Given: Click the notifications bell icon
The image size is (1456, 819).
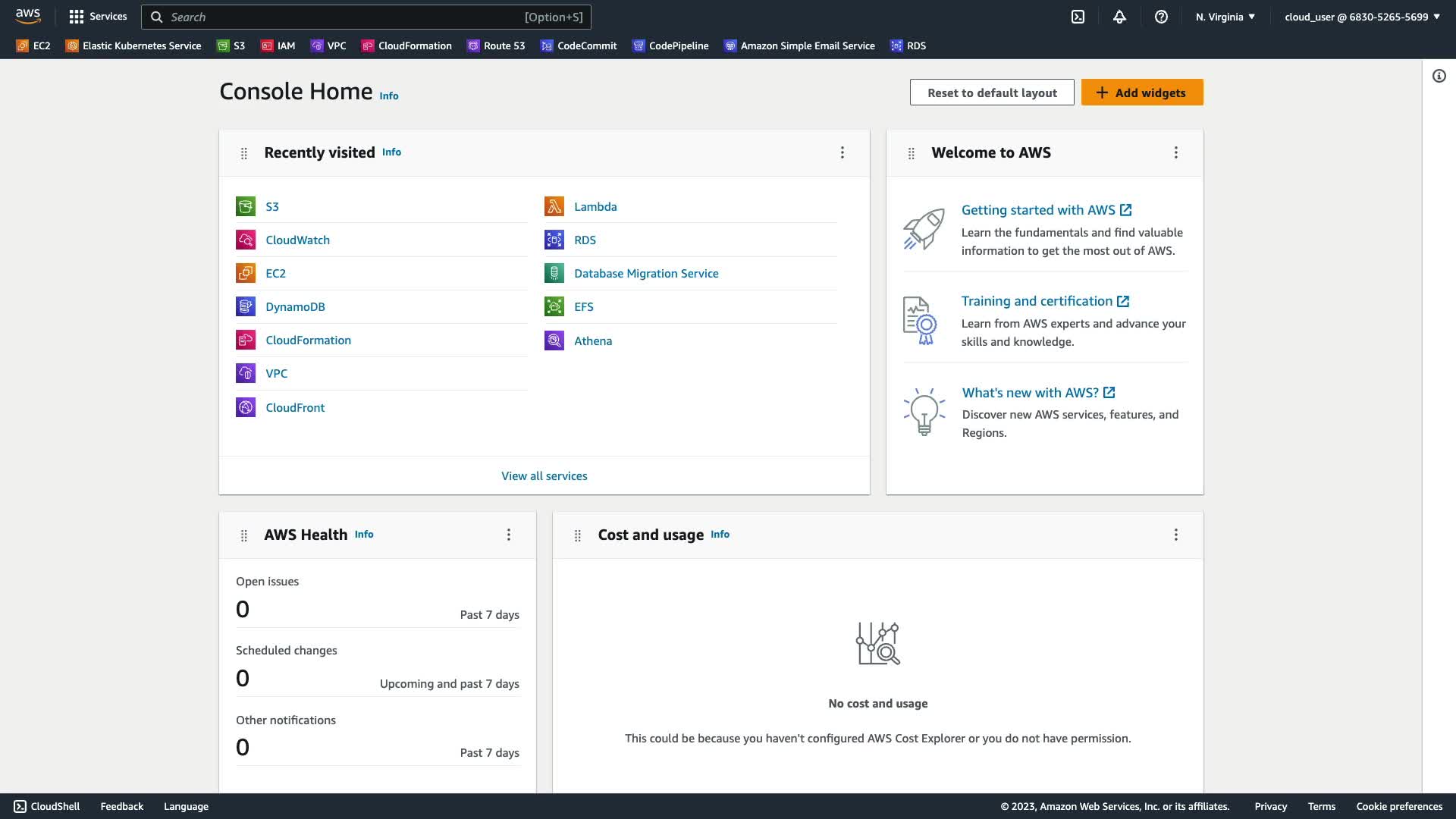Looking at the screenshot, I should pyautogui.click(x=1119, y=17).
